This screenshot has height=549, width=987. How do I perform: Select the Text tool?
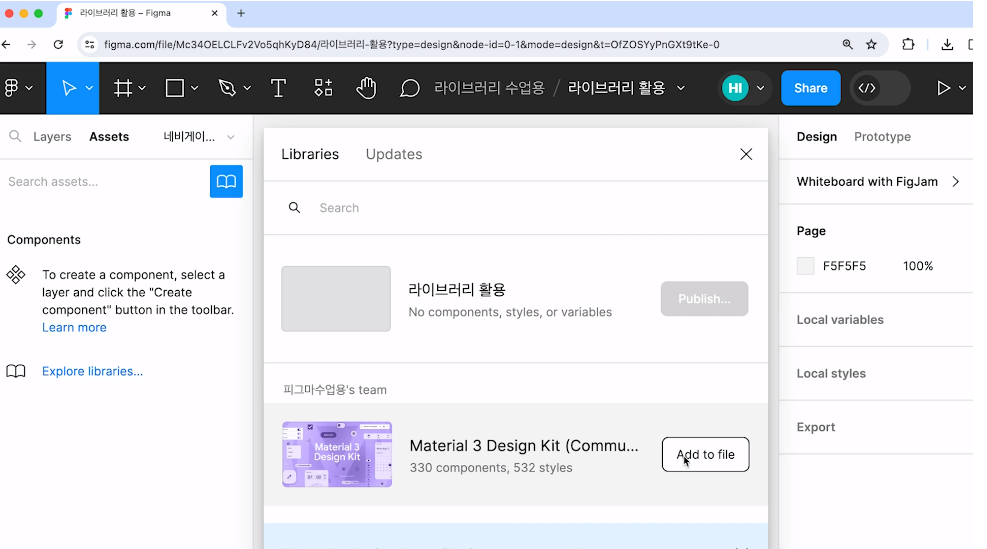point(278,88)
